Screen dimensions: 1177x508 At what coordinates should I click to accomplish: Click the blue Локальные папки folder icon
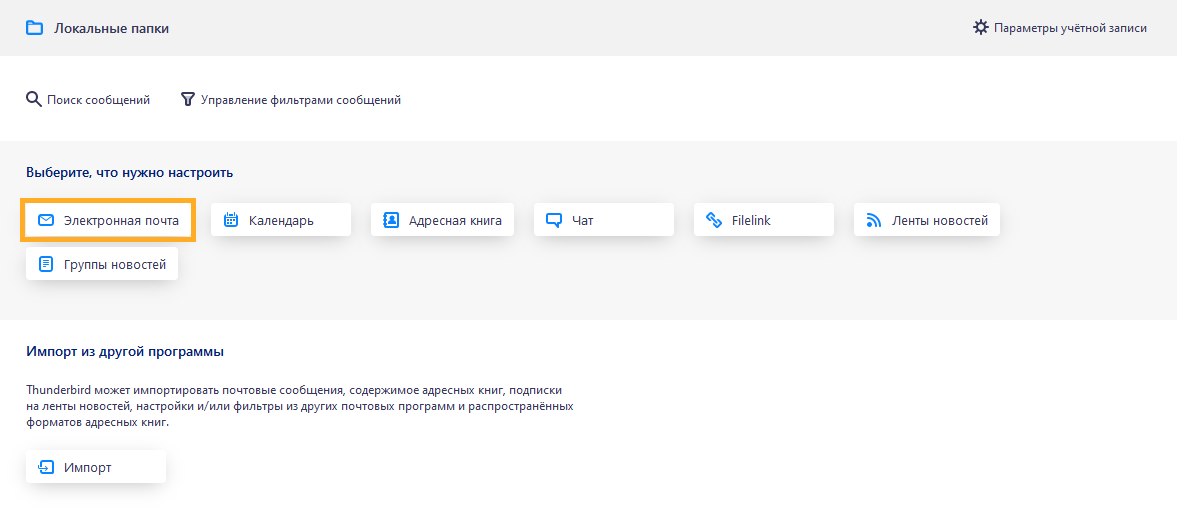(x=35, y=29)
